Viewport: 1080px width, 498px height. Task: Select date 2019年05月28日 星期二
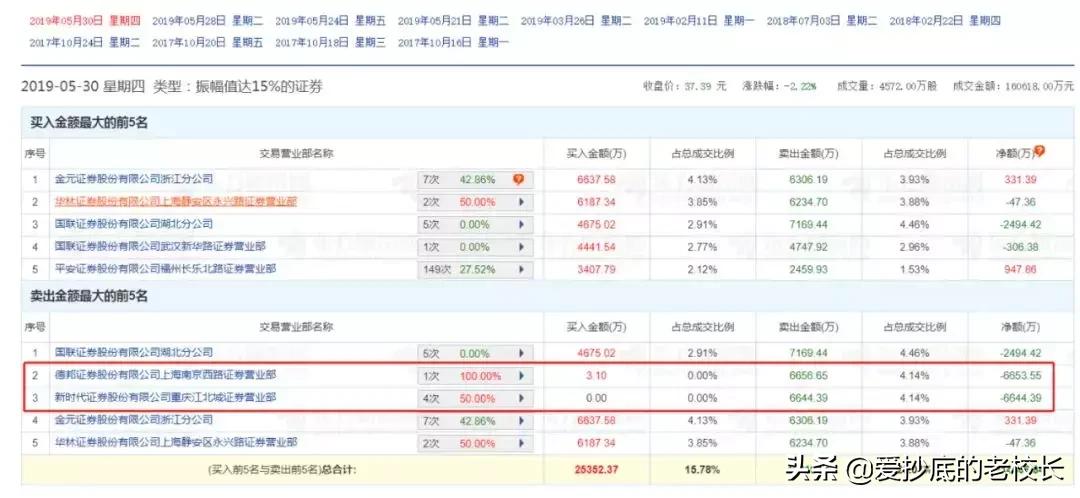207,21
